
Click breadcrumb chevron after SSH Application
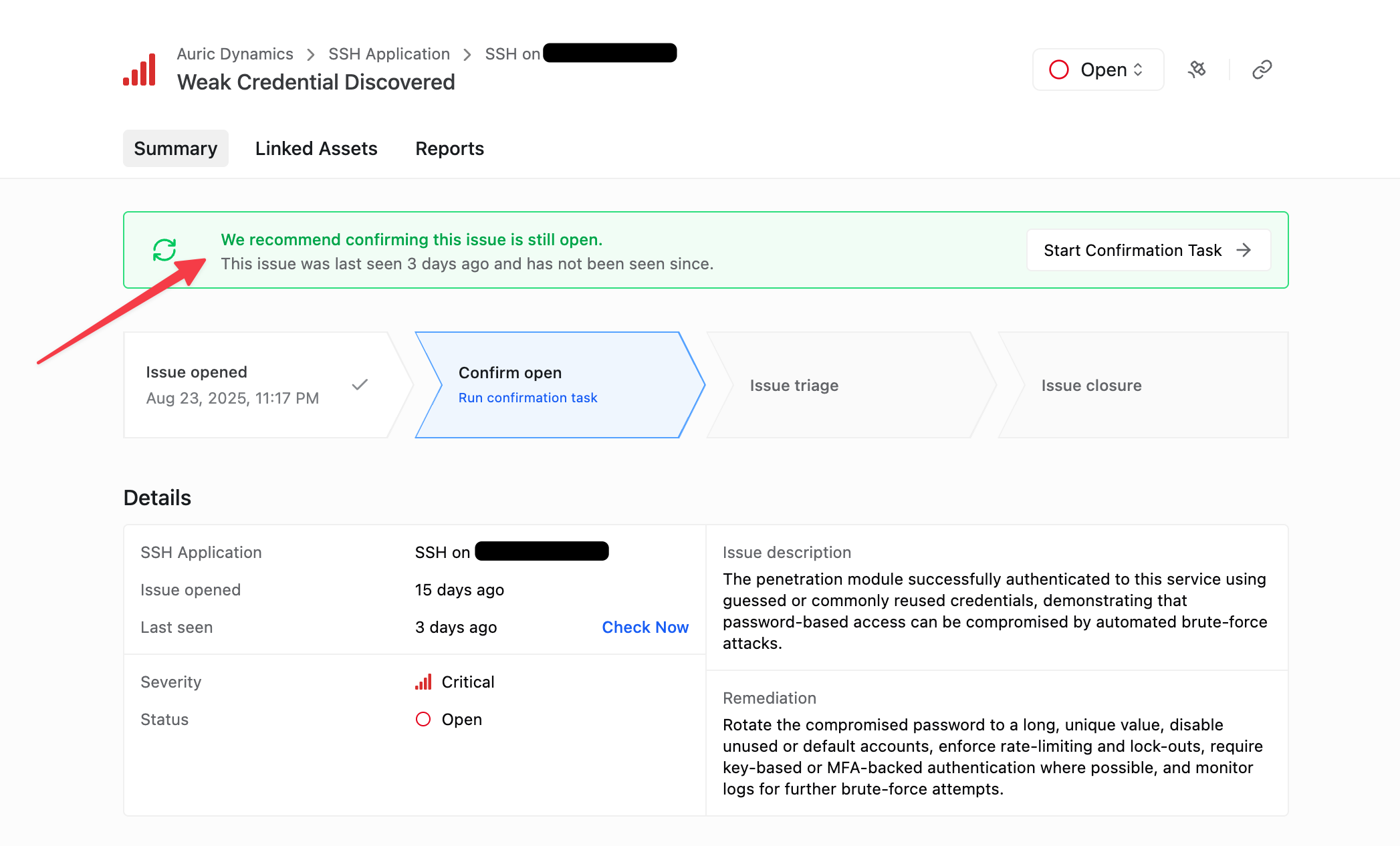(467, 54)
